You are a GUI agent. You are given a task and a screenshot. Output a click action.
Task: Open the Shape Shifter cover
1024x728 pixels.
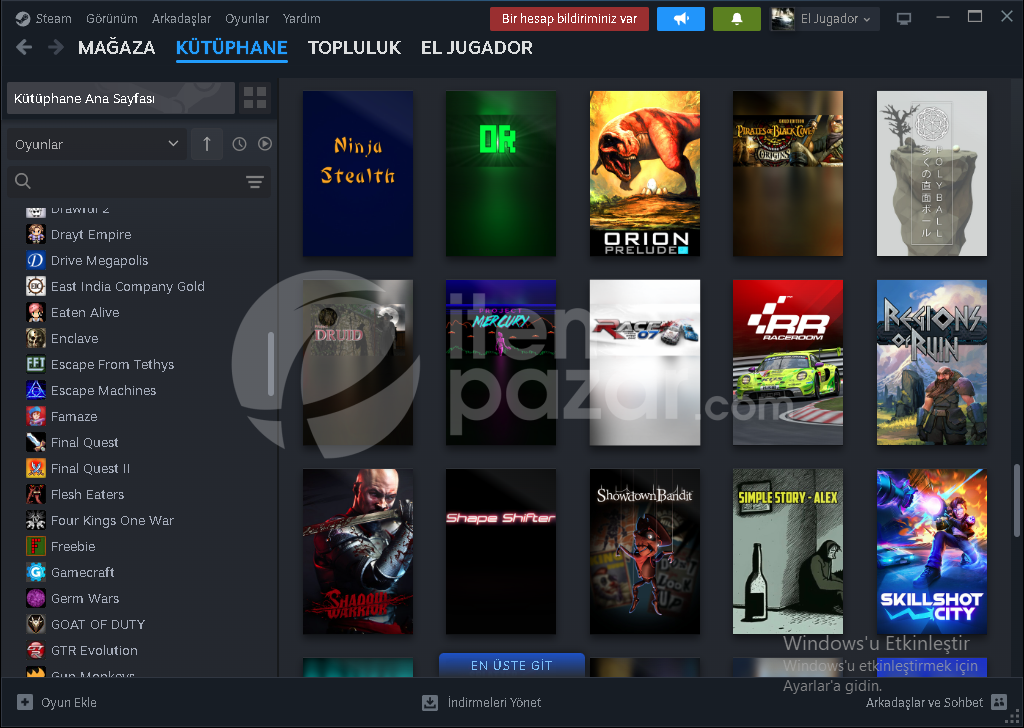coord(501,552)
